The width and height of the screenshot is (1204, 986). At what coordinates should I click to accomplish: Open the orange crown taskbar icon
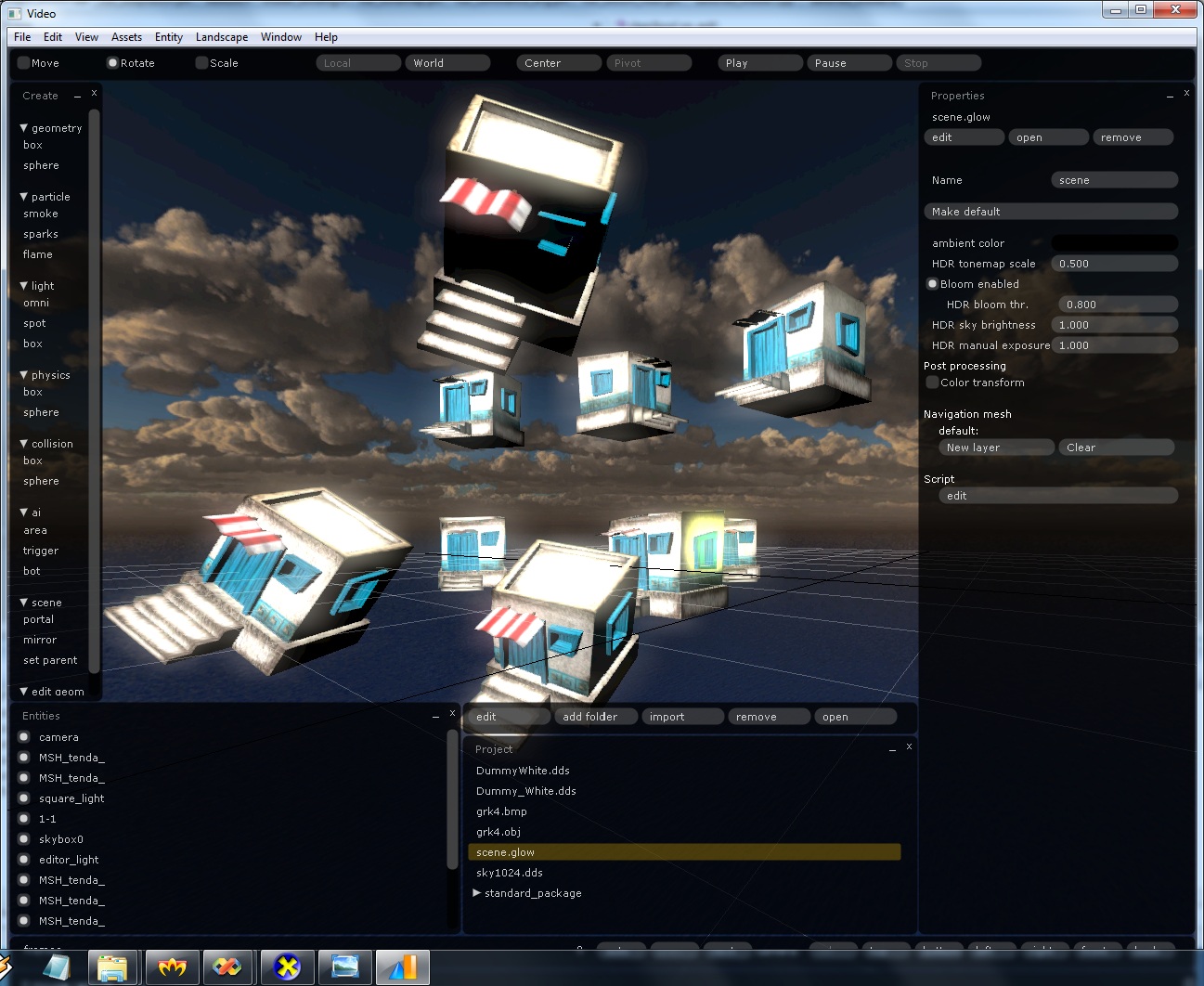[x=171, y=968]
